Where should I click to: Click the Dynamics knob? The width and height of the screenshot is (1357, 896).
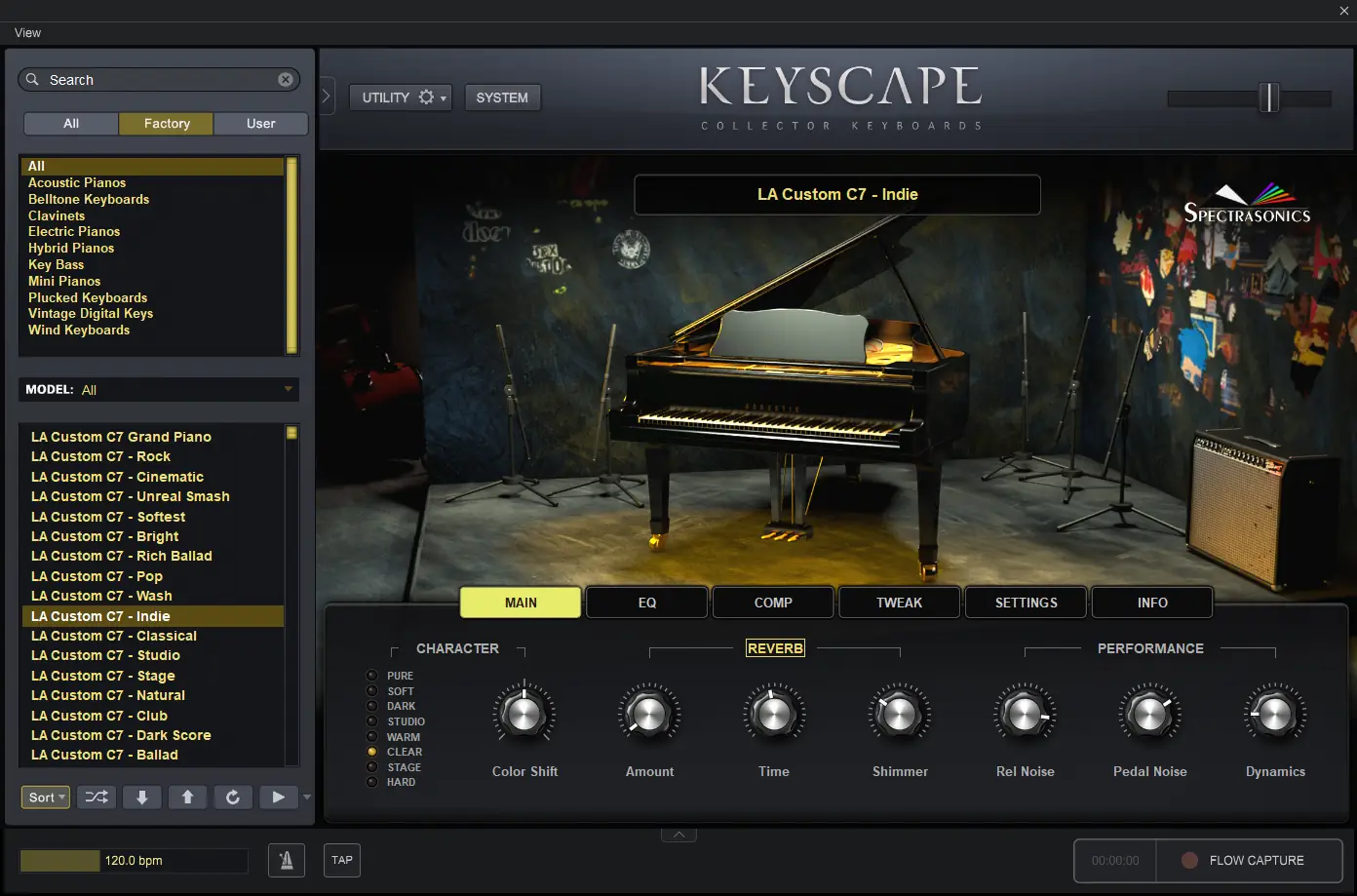(1275, 714)
